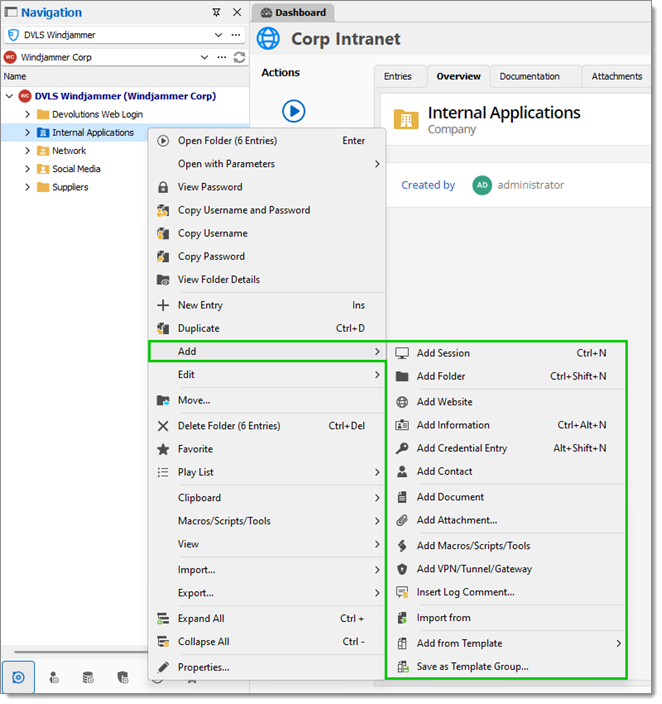Open the Windjammer Corp vault dropdown
Viewport: 662px width, 704px height.
pyautogui.click(x=205, y=57)
